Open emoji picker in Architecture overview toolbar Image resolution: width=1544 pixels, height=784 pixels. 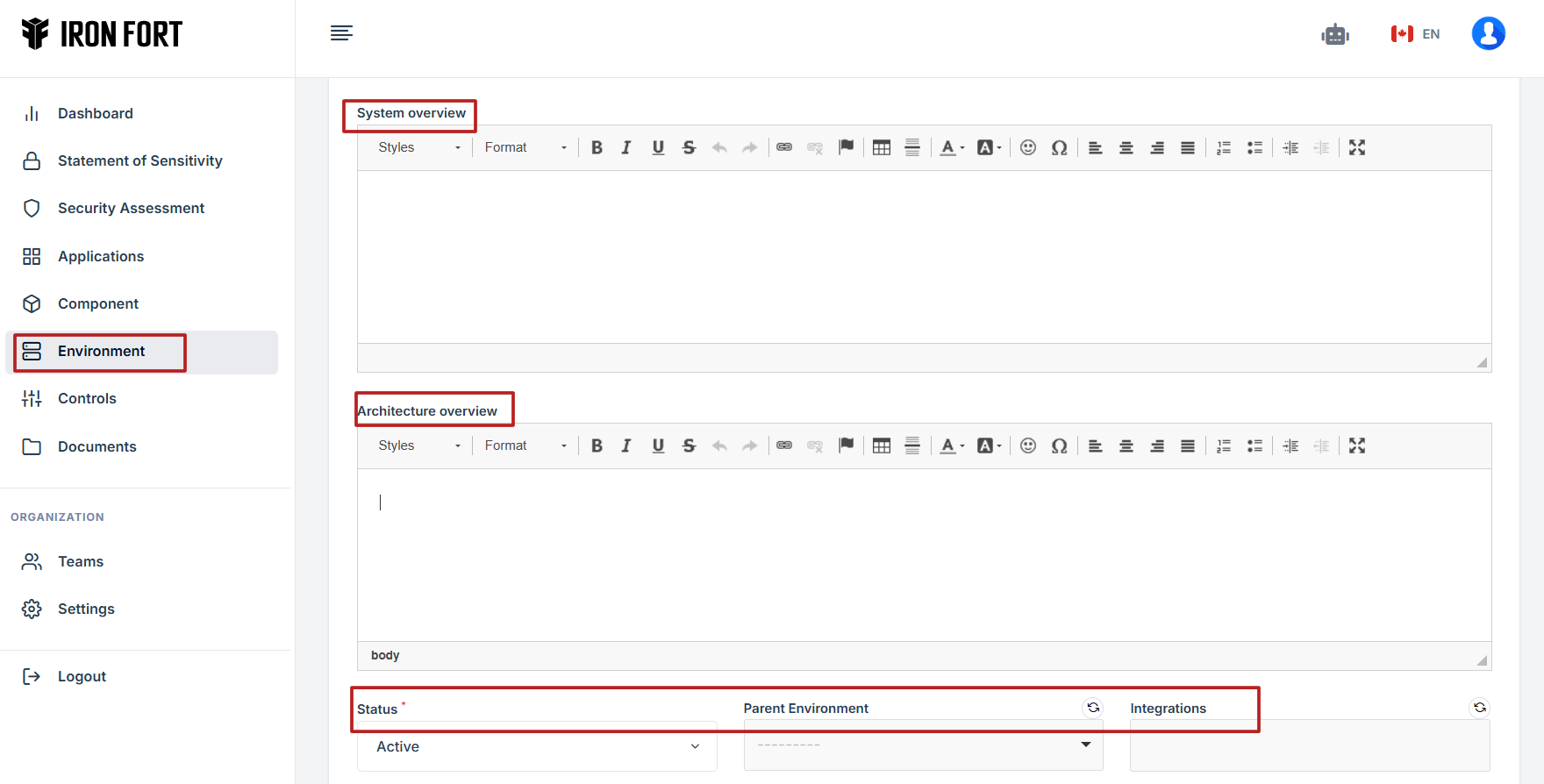1028,445
